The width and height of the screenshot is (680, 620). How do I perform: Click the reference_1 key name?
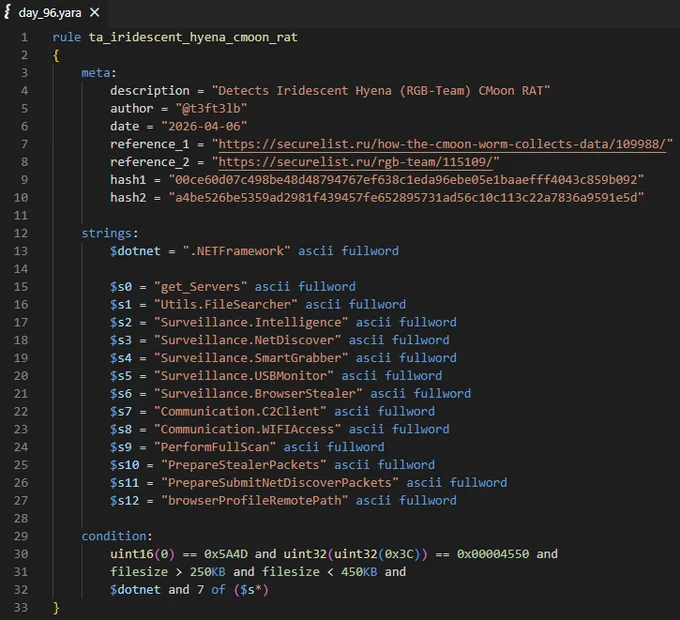[150, 144]
